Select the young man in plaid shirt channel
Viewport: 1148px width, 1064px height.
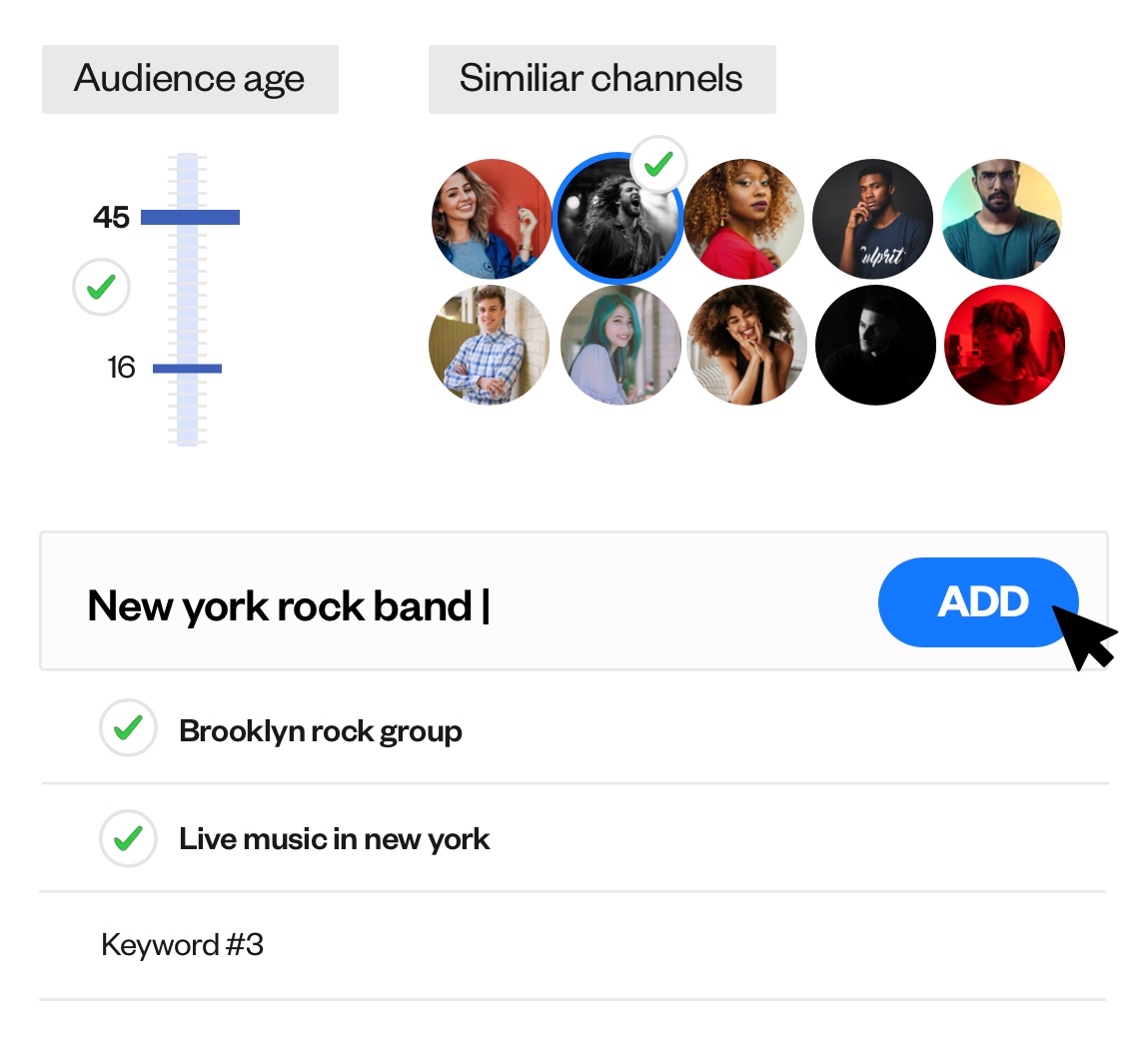(489, 345)
